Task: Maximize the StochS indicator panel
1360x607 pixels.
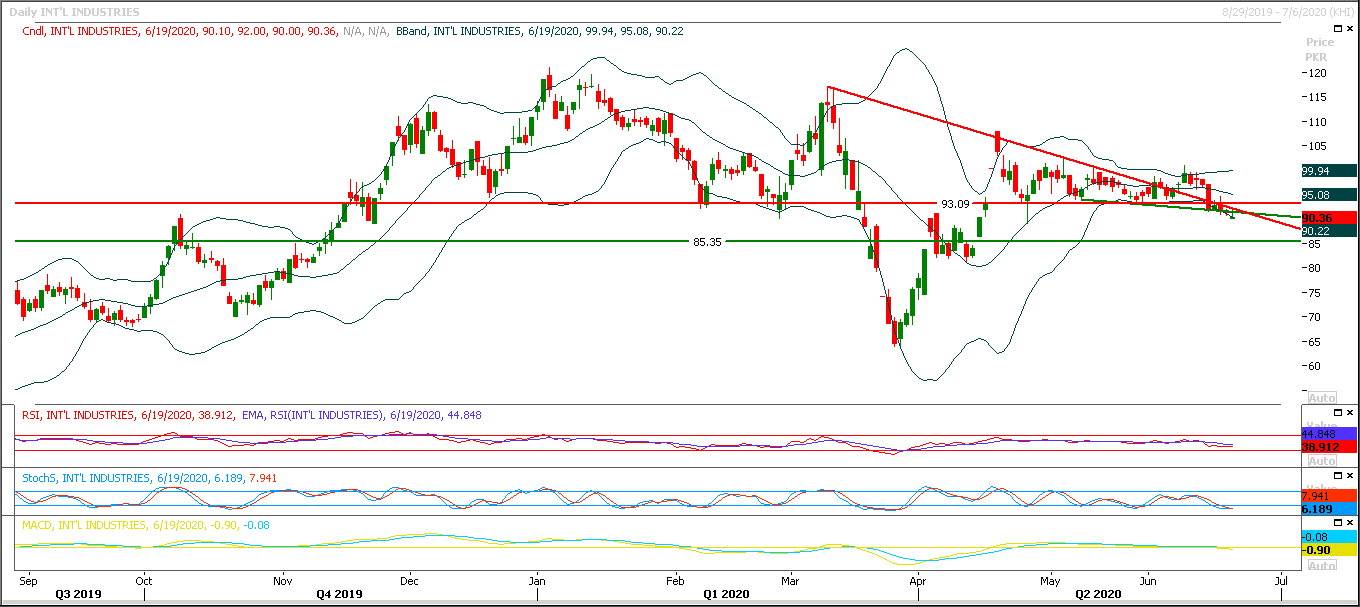Action: click(x=1336, y=474)
